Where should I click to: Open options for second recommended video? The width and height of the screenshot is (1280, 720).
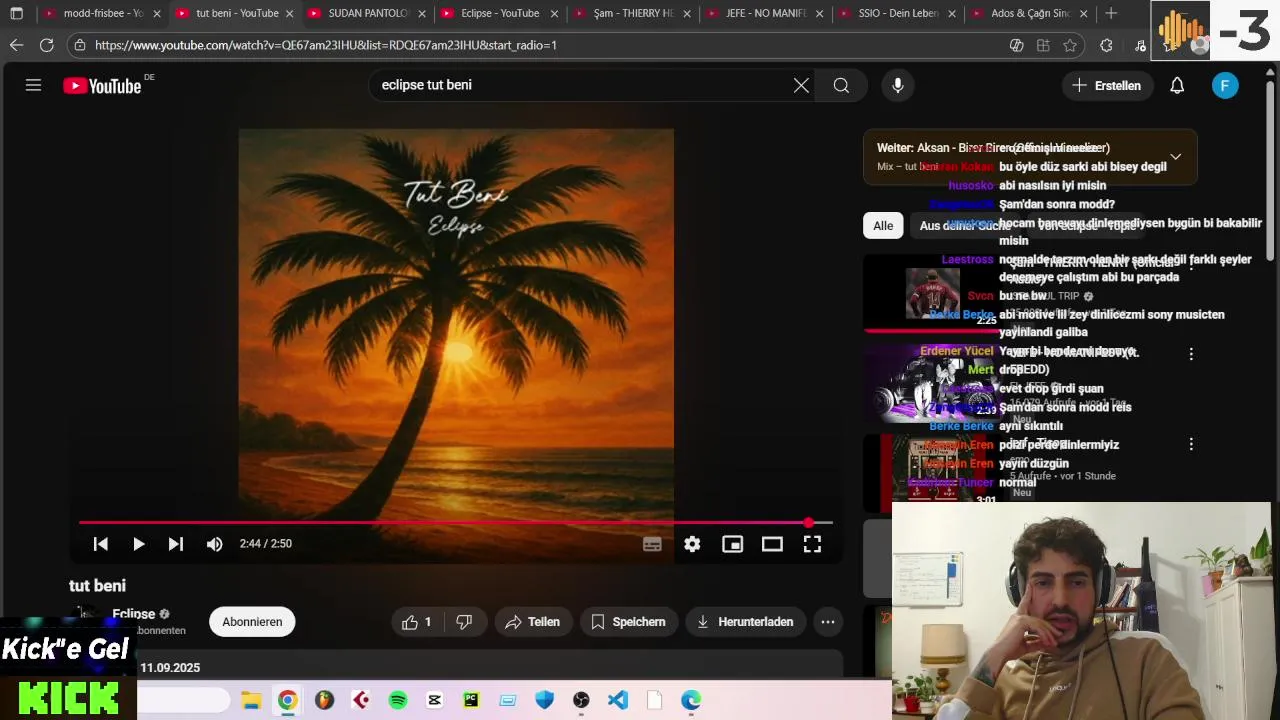1191,354
